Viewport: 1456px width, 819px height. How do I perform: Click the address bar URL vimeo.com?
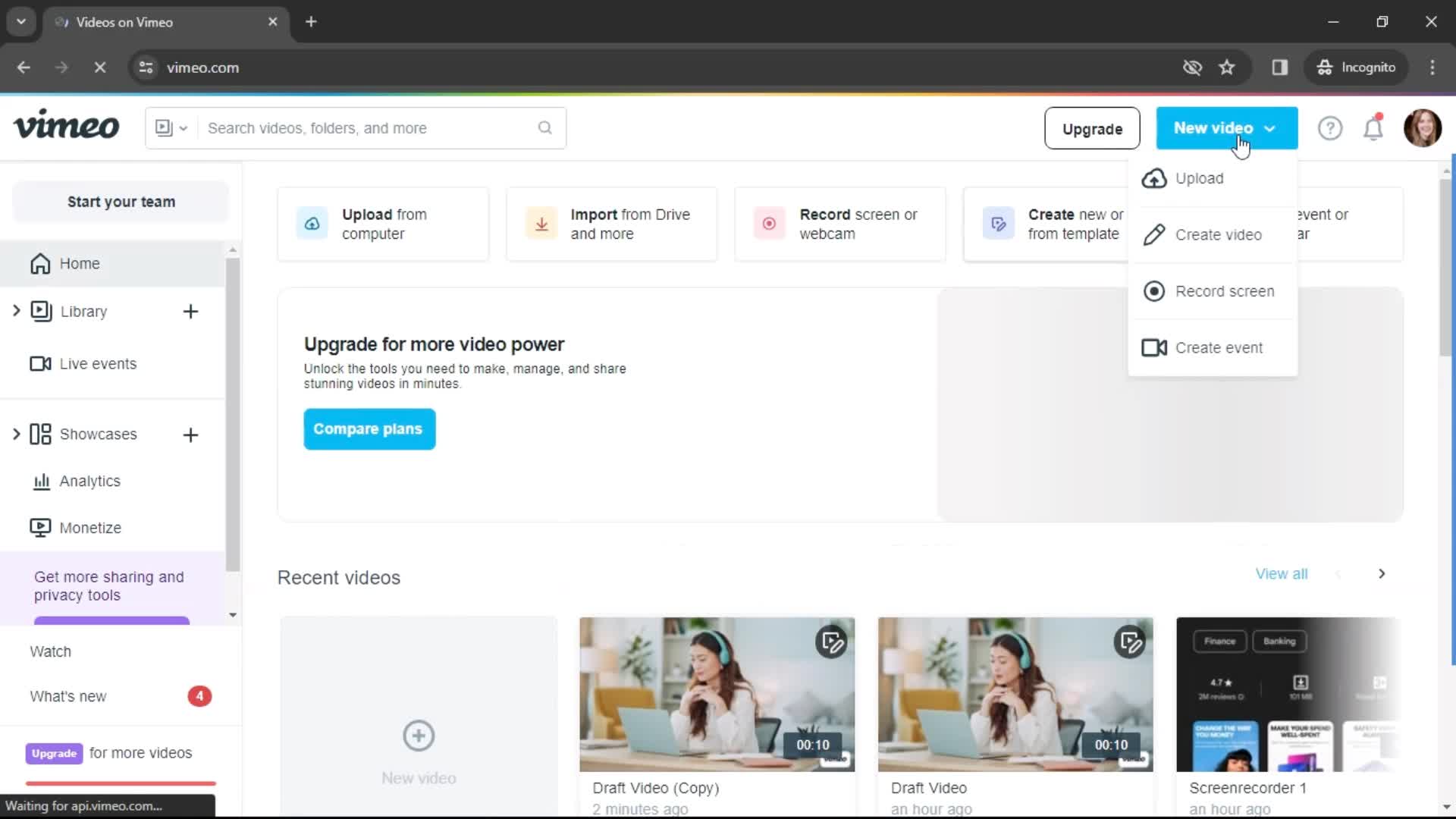202,67
